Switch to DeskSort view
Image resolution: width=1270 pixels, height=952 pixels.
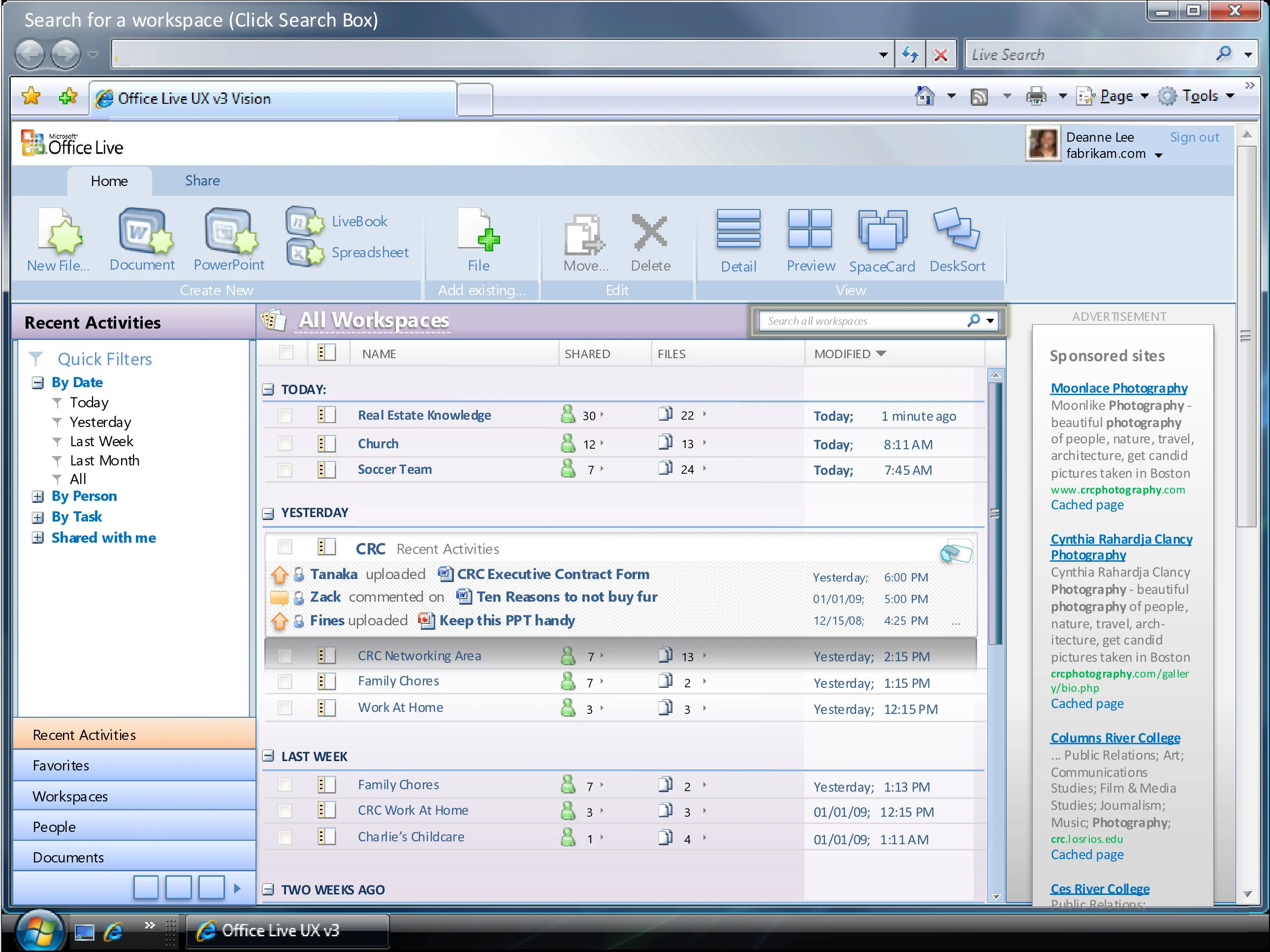[x=957, y=241]
